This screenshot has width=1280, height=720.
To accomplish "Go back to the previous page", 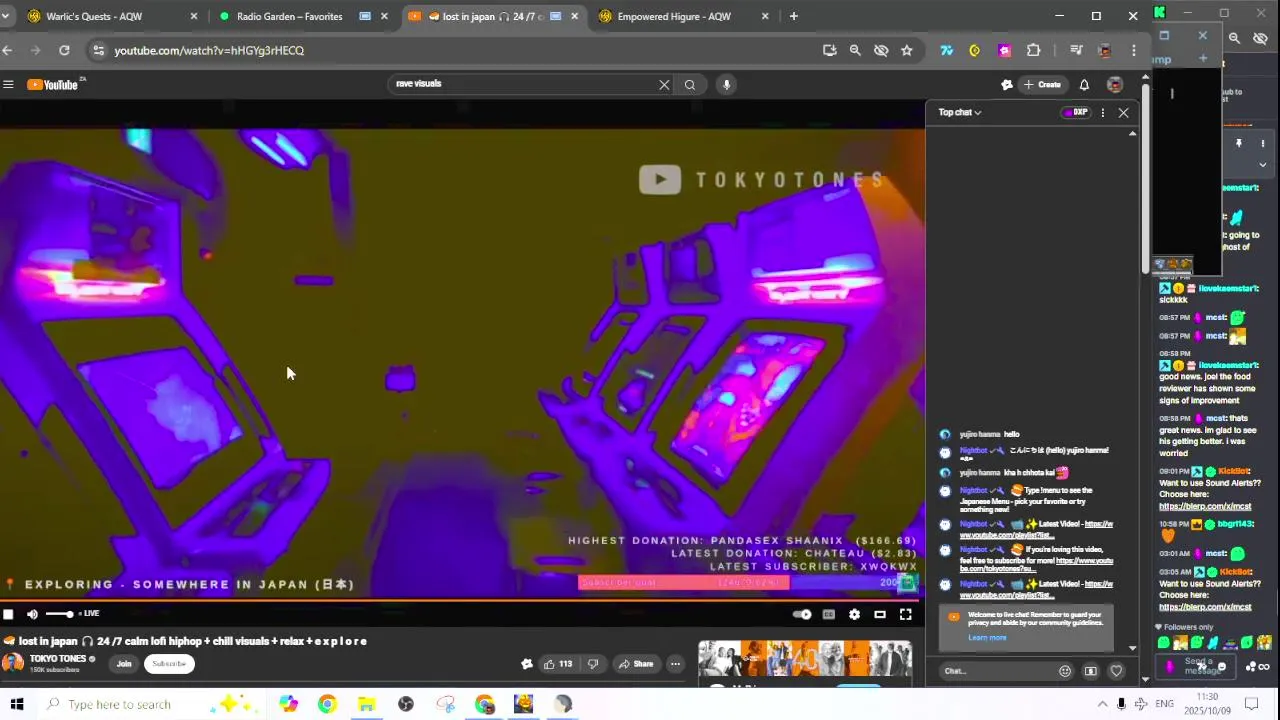I will coord(8,50).
